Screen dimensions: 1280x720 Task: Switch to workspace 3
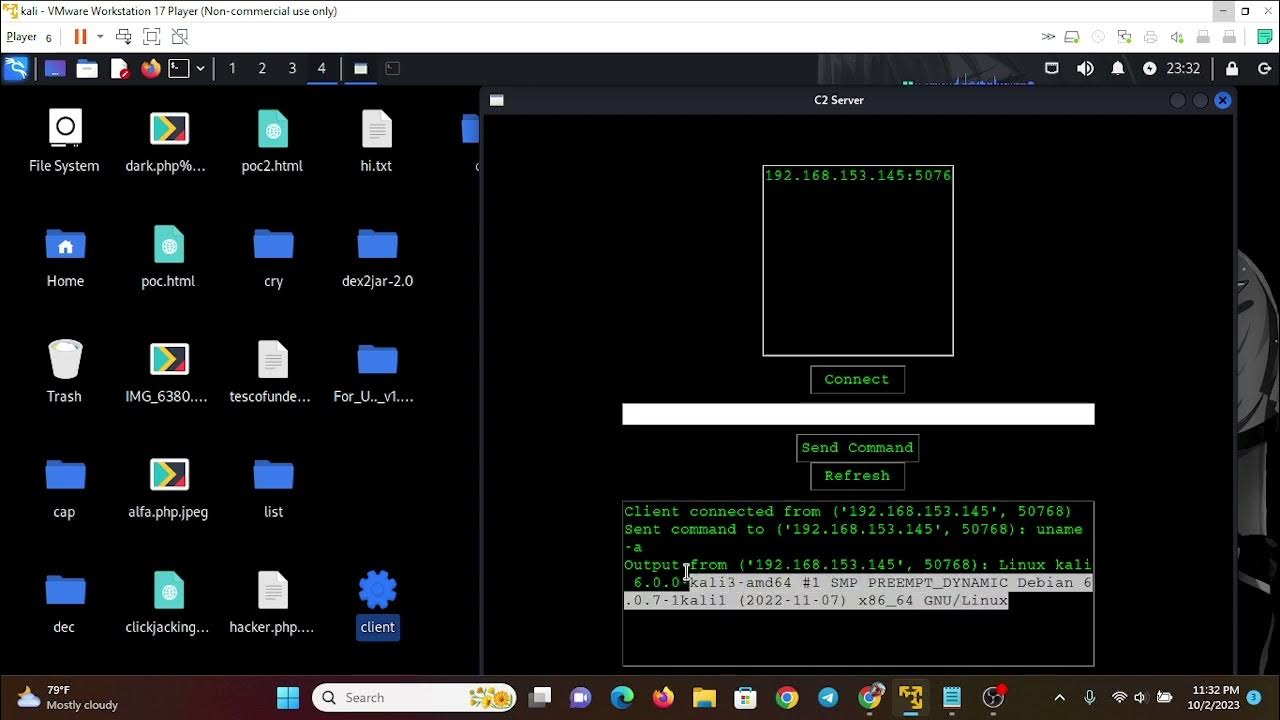coord(292,69)
